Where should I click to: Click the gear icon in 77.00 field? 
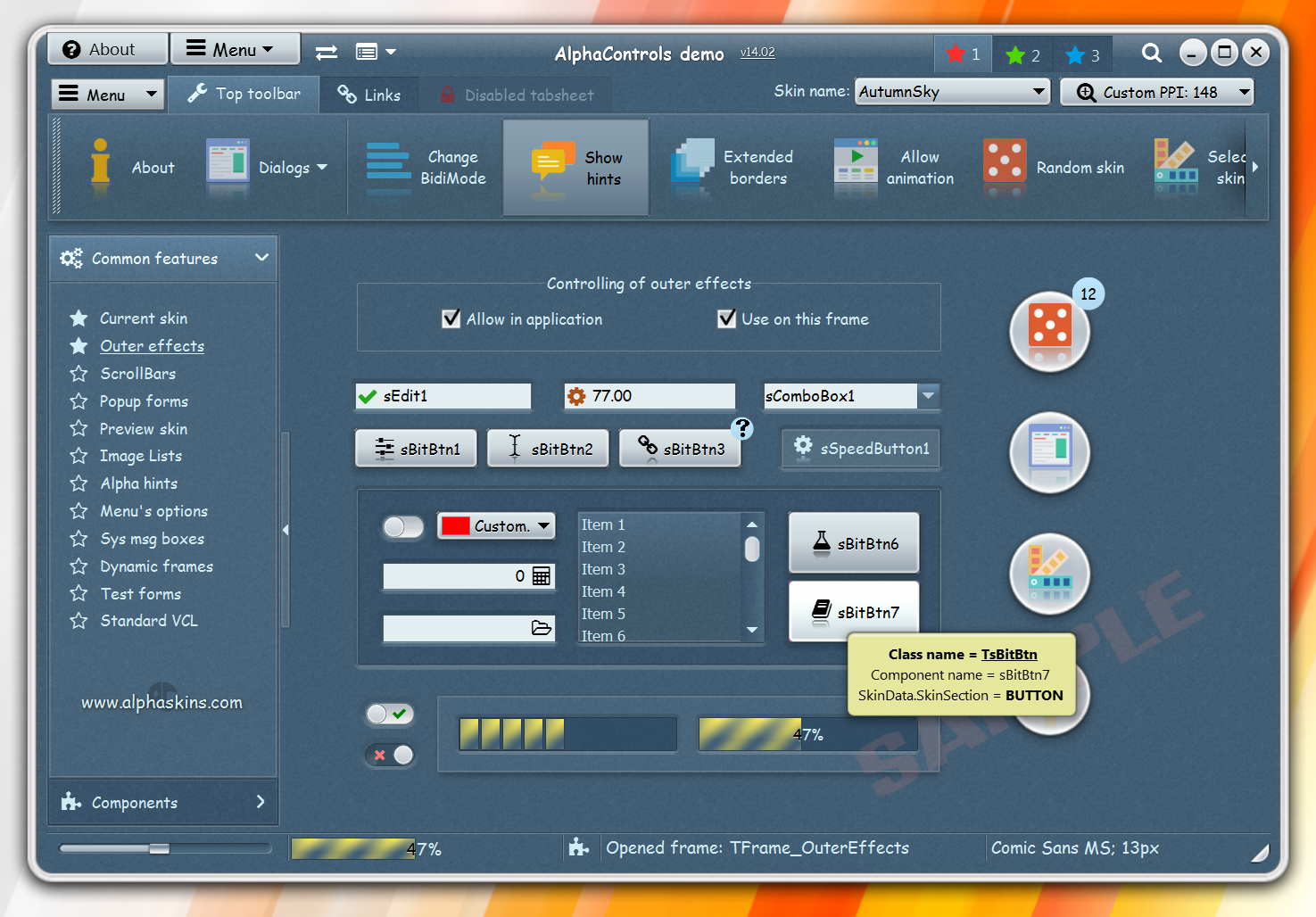click(576, 396)
